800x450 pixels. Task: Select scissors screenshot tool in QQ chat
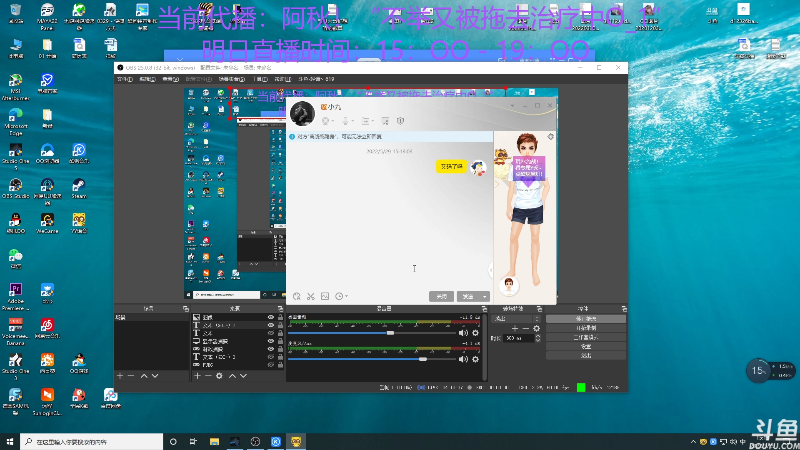[311, 296]
